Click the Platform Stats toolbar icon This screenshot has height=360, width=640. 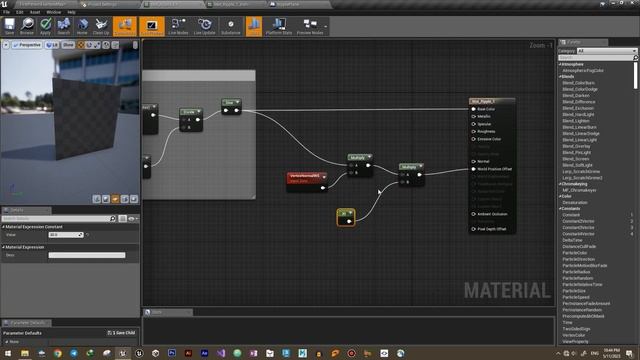[279, 26]
